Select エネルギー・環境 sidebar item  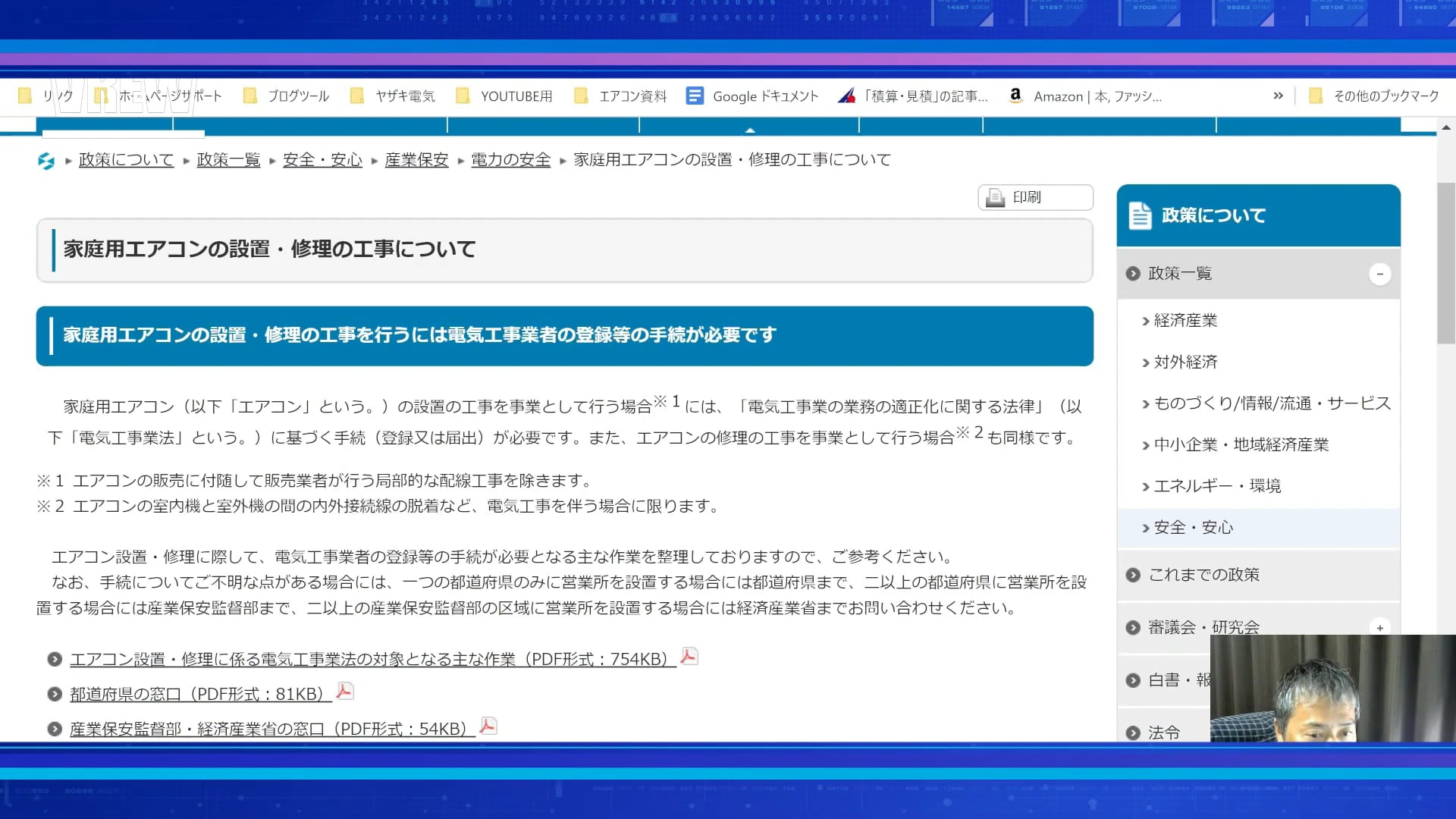pos(1217,486)
